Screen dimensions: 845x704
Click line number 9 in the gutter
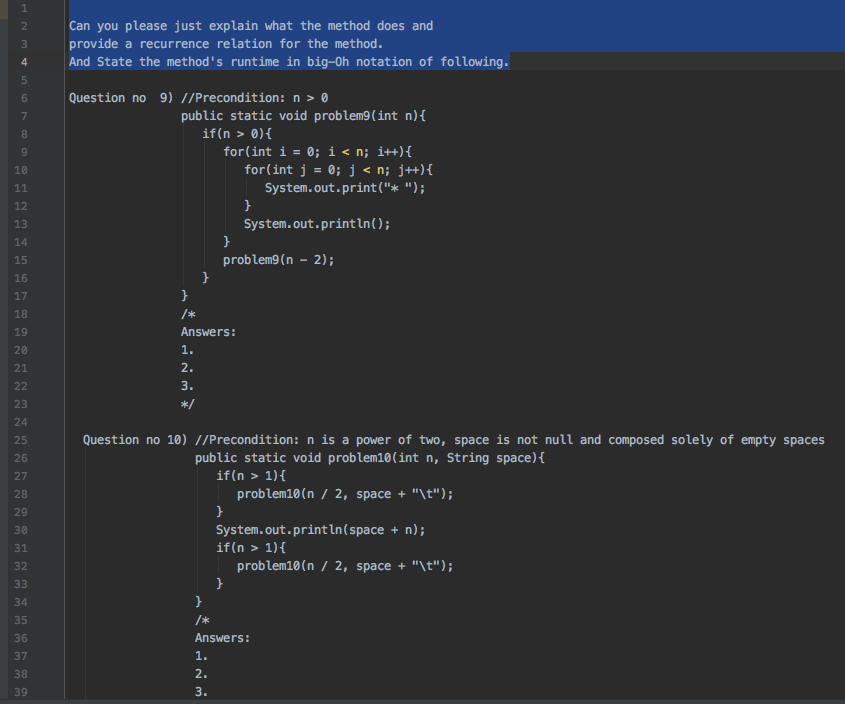(24, 152)
